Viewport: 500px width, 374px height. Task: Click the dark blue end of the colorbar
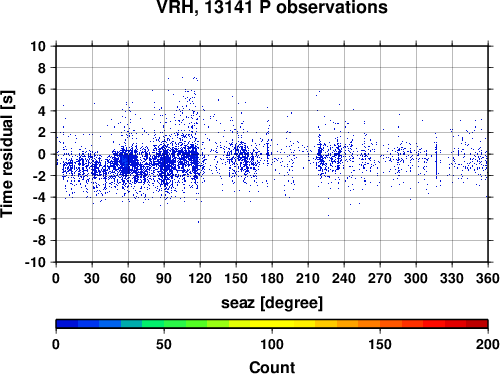point(67,324)
